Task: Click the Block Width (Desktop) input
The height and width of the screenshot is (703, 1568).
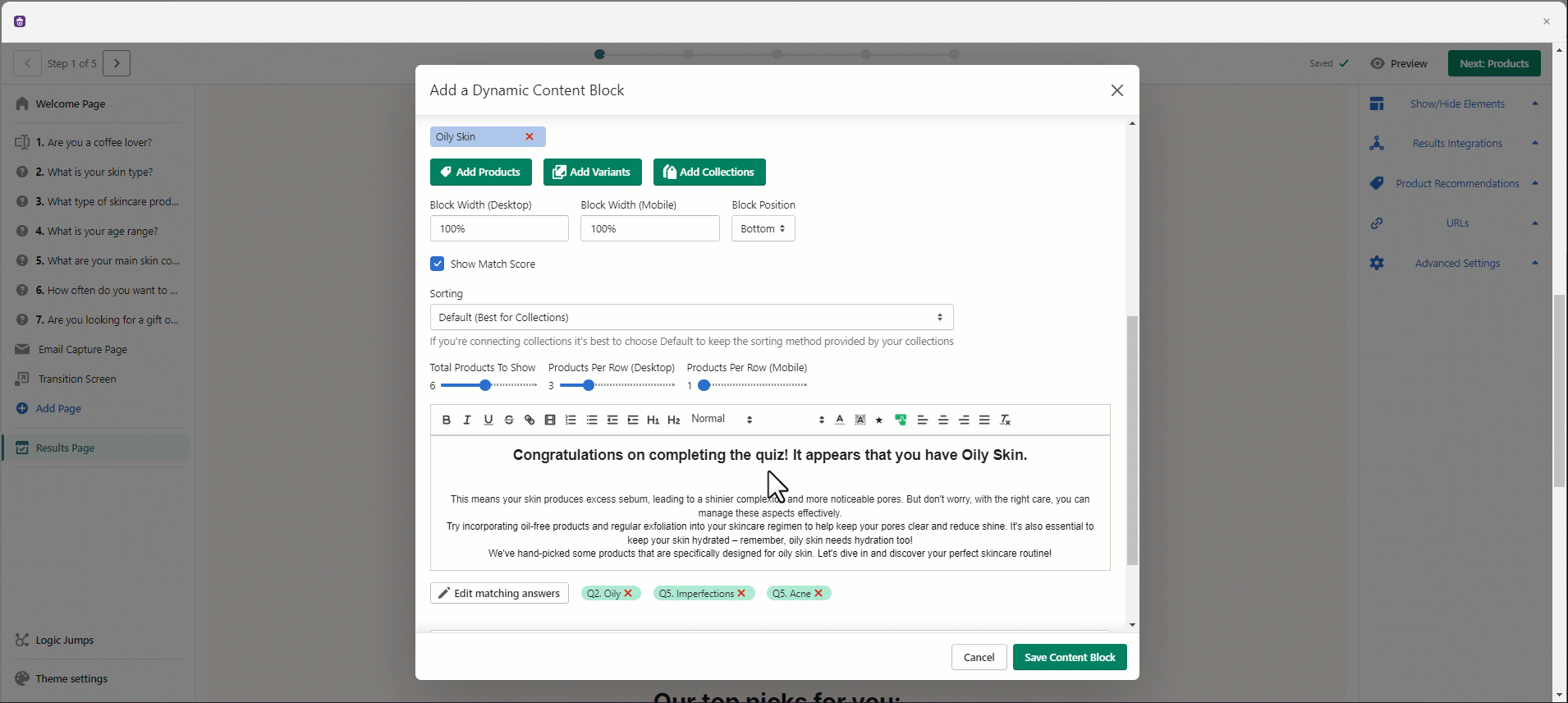Action: tap(499, 228)
